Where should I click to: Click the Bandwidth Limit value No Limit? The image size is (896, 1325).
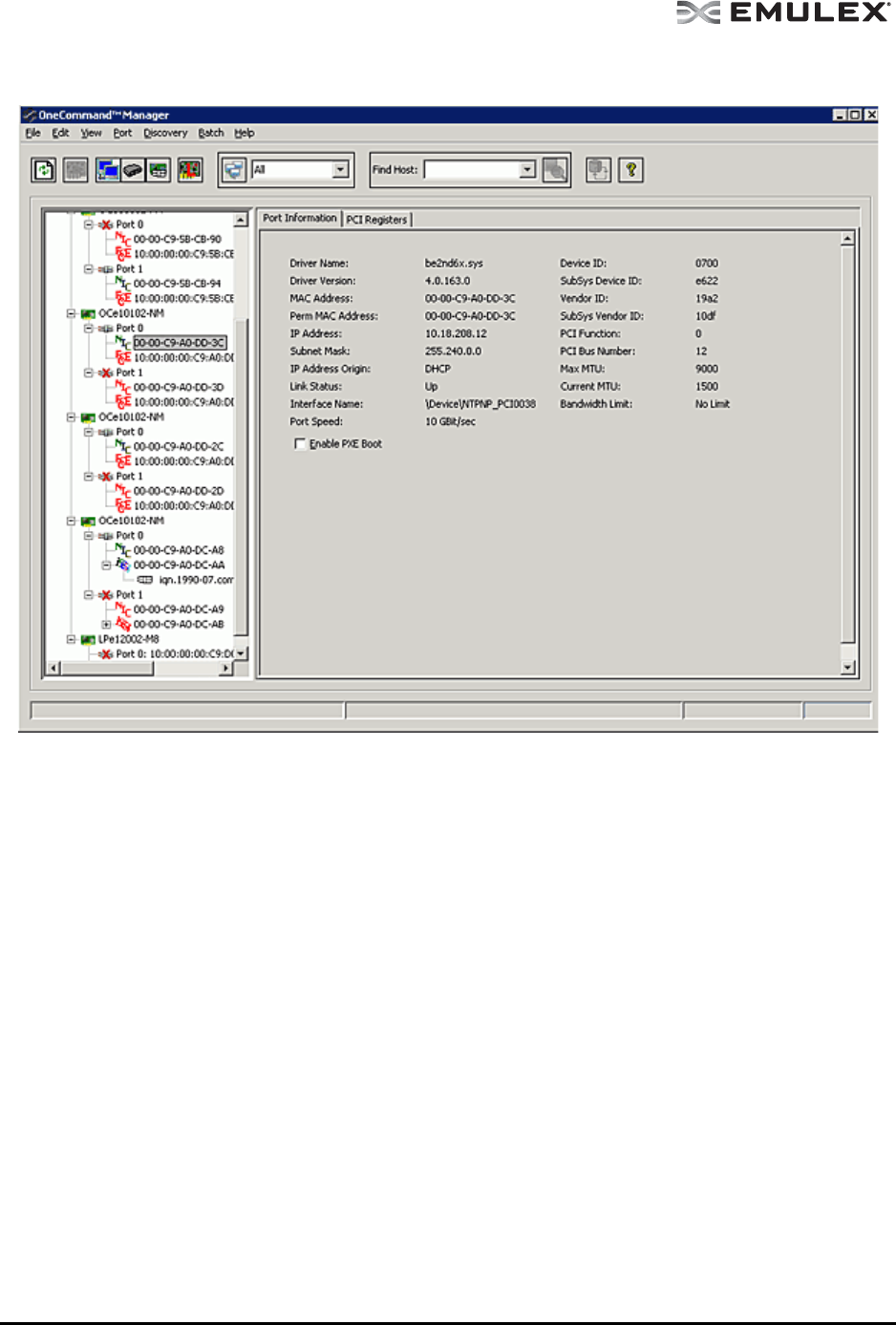713,404
